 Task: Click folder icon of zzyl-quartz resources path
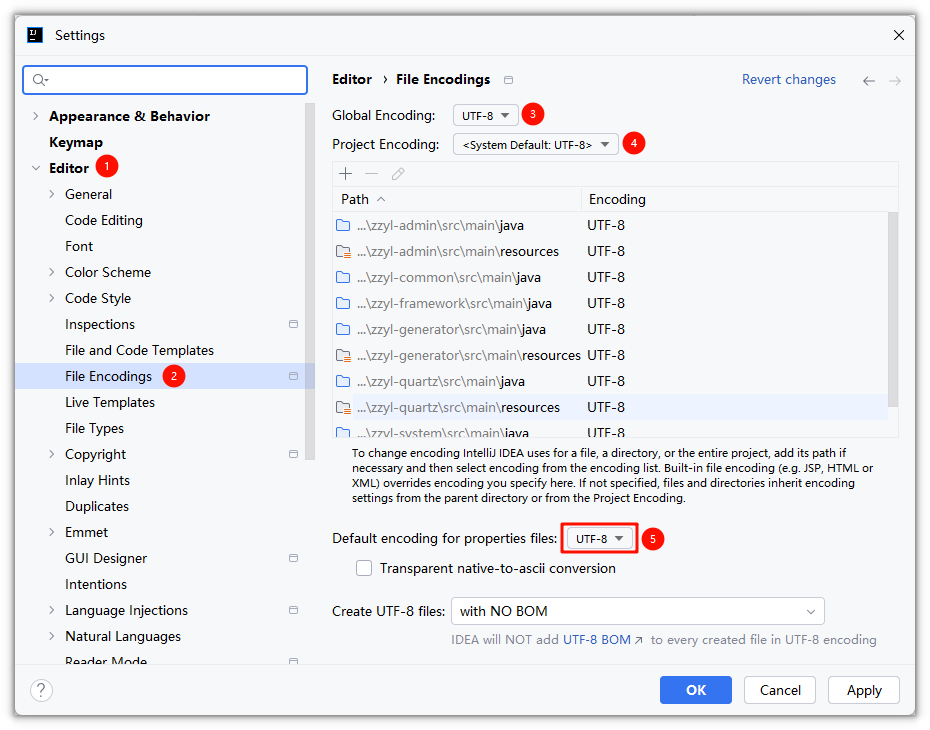pyautogui.click(x=343, y=407)
